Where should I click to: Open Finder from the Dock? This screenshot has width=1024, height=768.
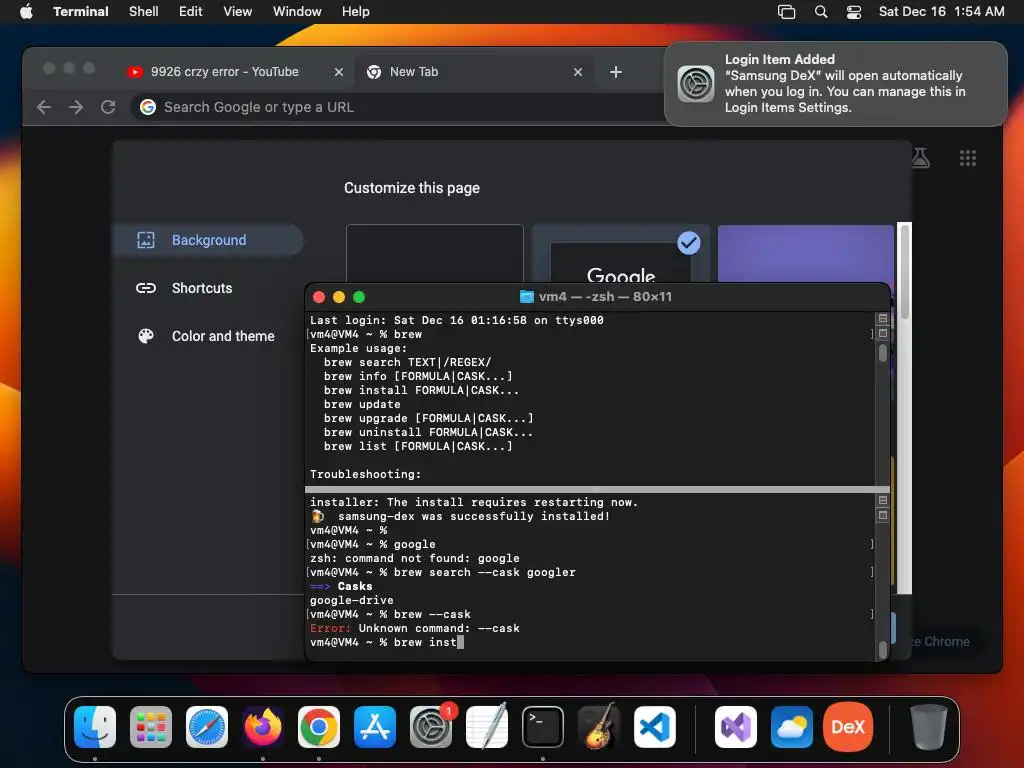(x=95, y=727)
